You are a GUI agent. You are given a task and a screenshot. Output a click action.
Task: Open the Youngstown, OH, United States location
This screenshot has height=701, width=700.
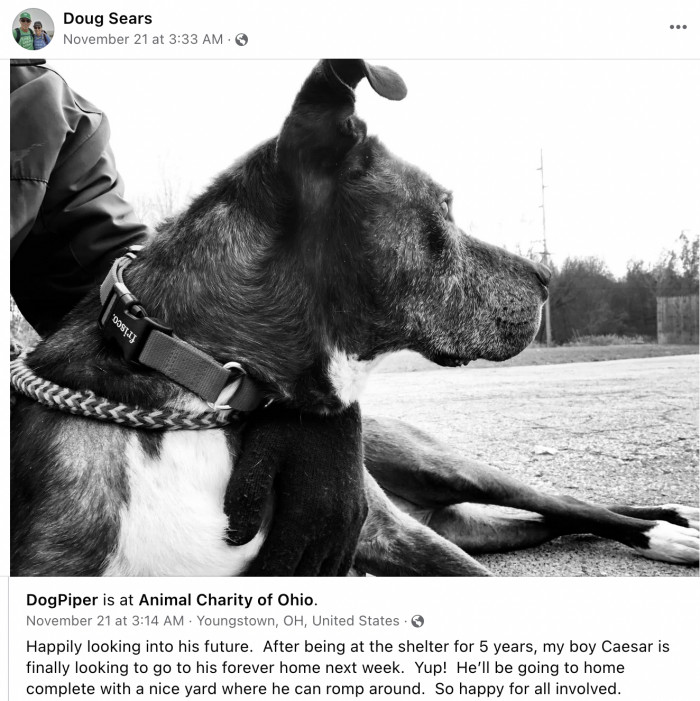(298, 621)
